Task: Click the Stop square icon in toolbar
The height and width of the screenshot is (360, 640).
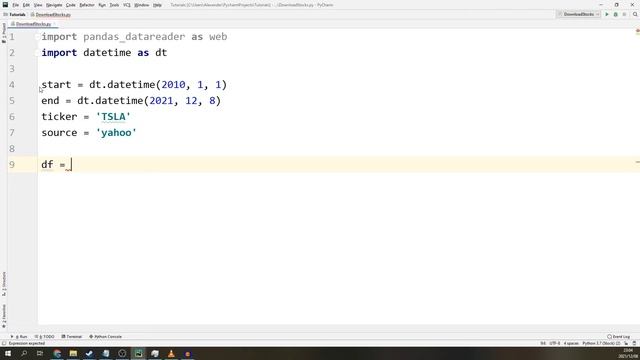Action: [x=624, y=14]
